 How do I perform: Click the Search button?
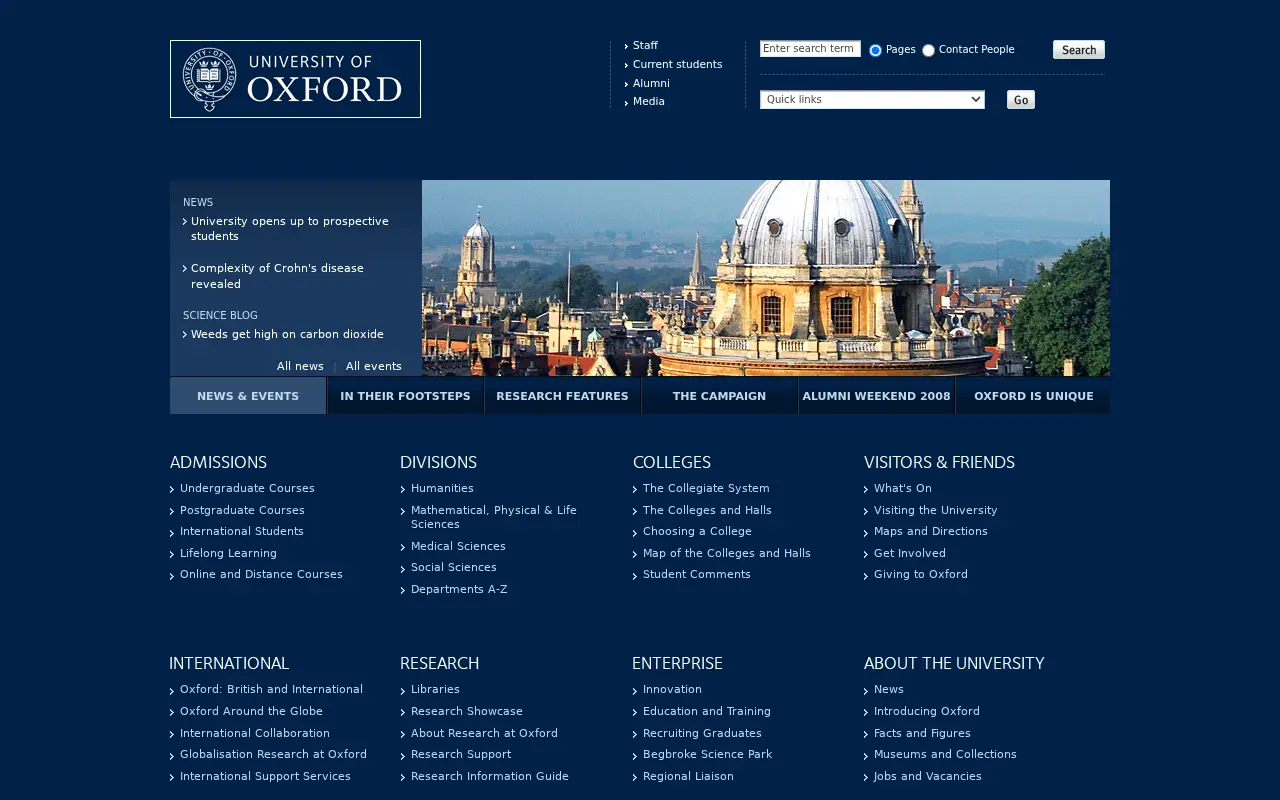pos(1079,49)
